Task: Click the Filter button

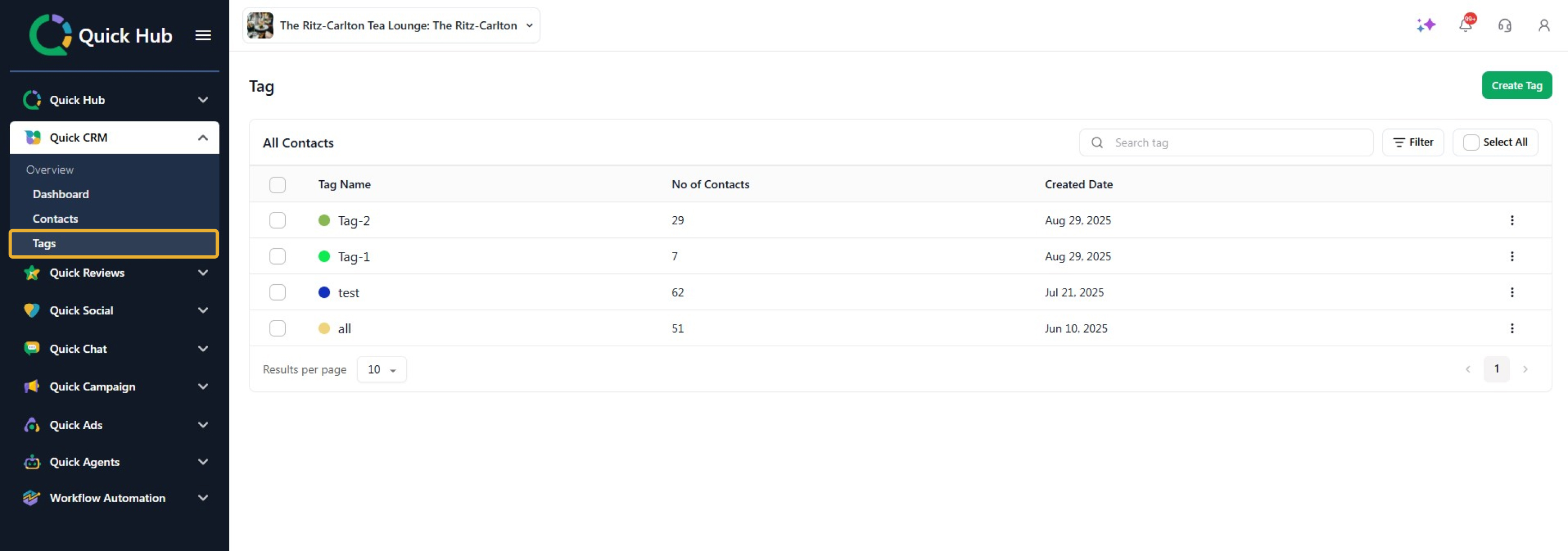Action: click(x=1412, y=143)
